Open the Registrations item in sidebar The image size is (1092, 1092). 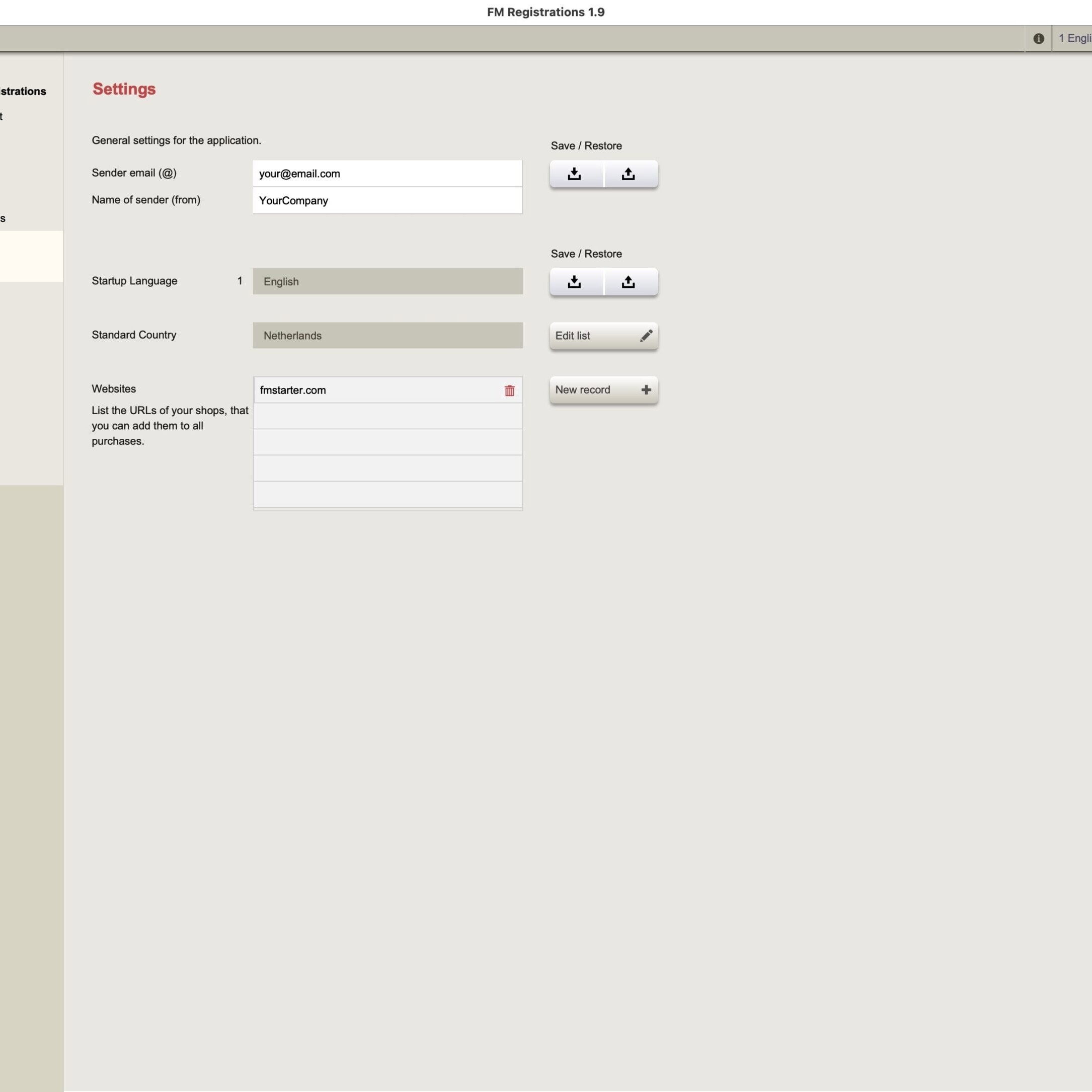coord(24,92)
